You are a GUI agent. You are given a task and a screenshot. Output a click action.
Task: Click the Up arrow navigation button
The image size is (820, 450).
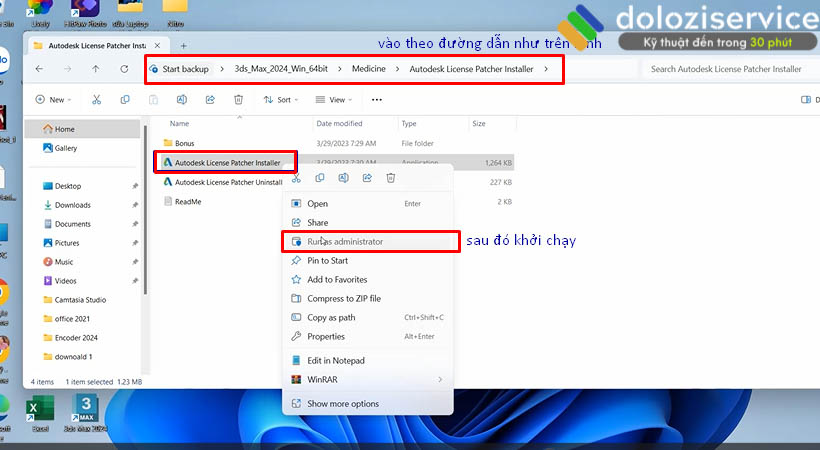tap(95, 69)
